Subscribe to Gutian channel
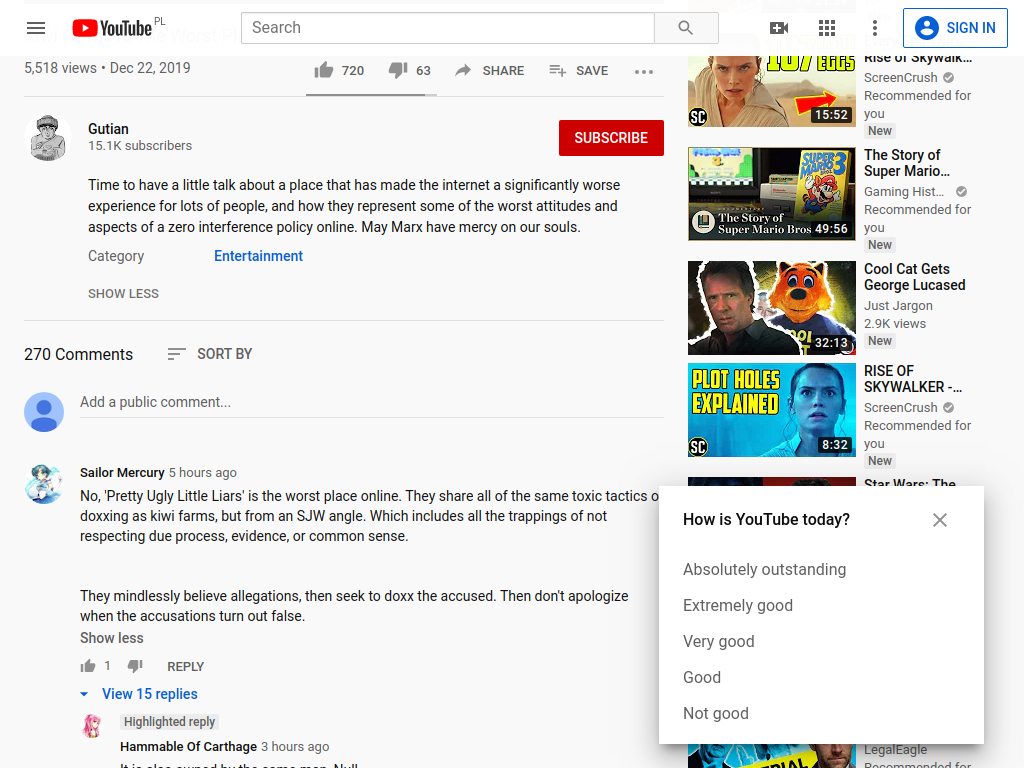 pyautogui.click(x=611, y=138)
